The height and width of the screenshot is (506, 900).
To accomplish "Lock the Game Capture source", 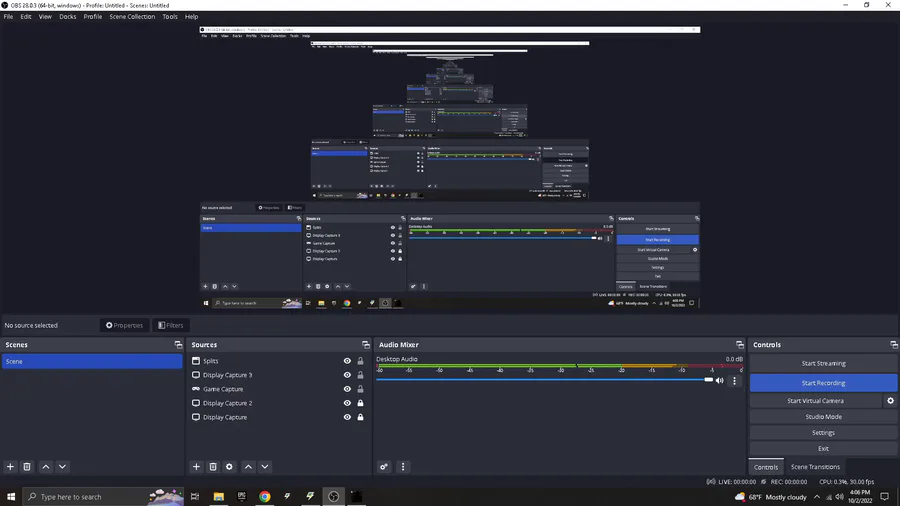I will (x=360, y=389).
